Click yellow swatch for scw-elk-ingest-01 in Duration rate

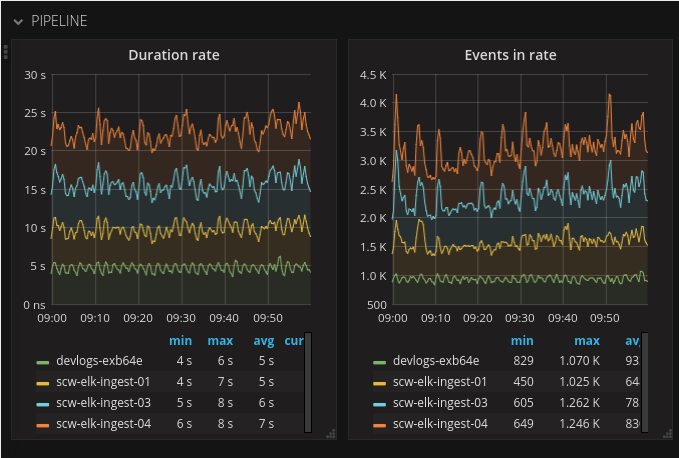(43, 383)
